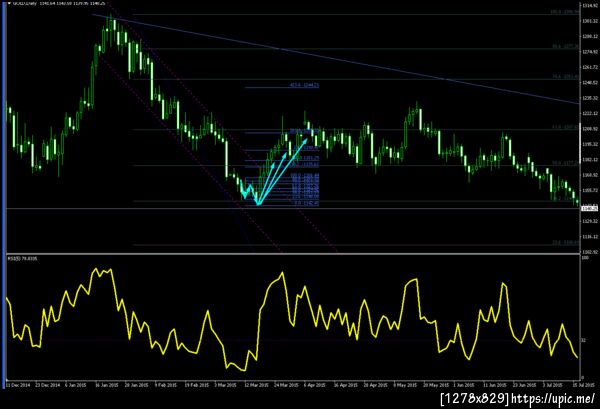This screenshot has width=600, height=409.
Task: Click the 16 Apr 2015 date label
Action: (x=345, y=385)
